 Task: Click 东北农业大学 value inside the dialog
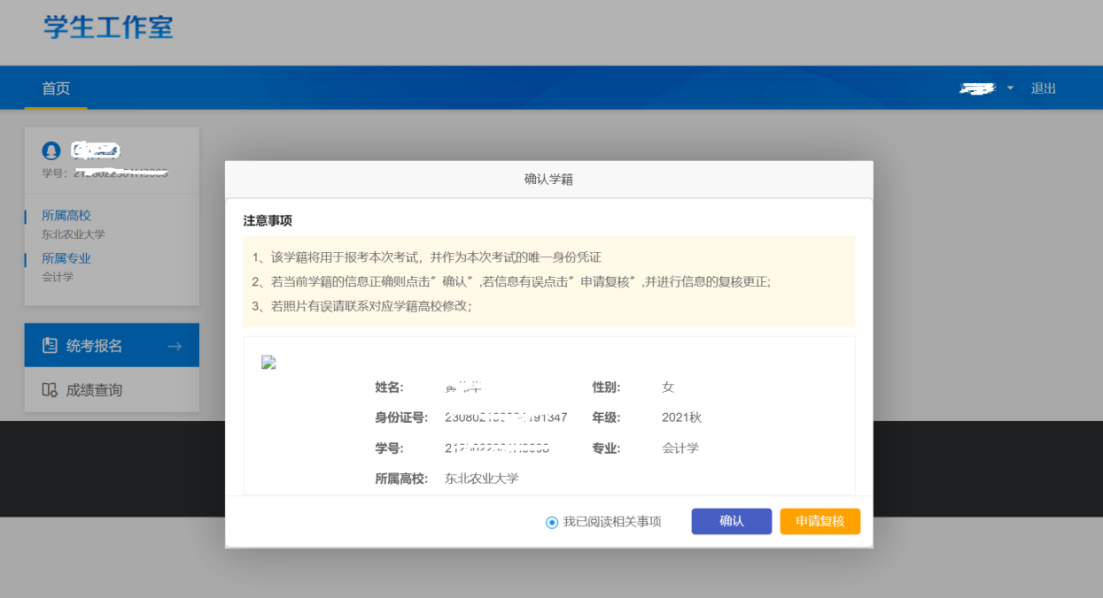[x=482, y=478]
